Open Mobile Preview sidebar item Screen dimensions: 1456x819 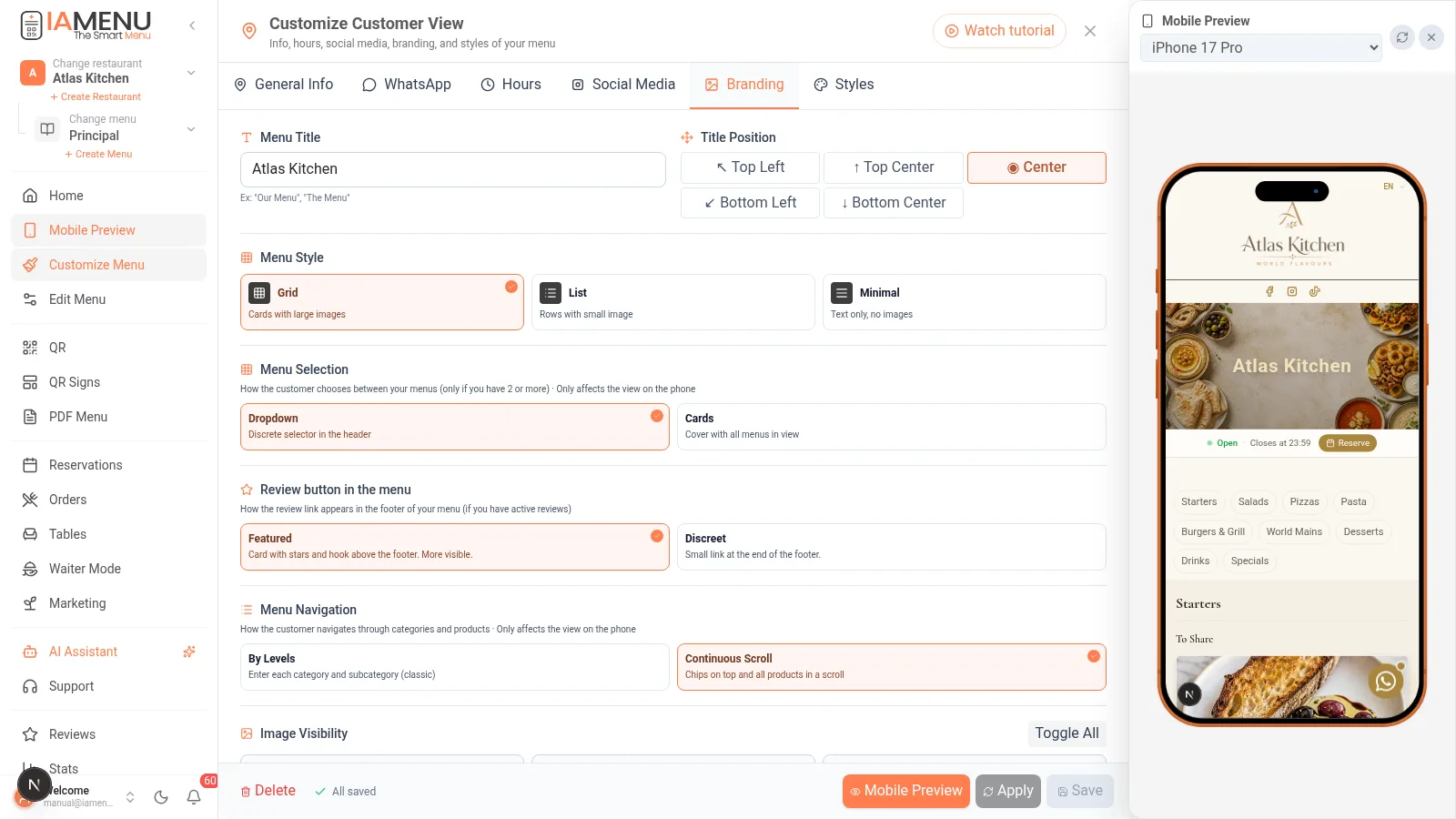[109, 230]
